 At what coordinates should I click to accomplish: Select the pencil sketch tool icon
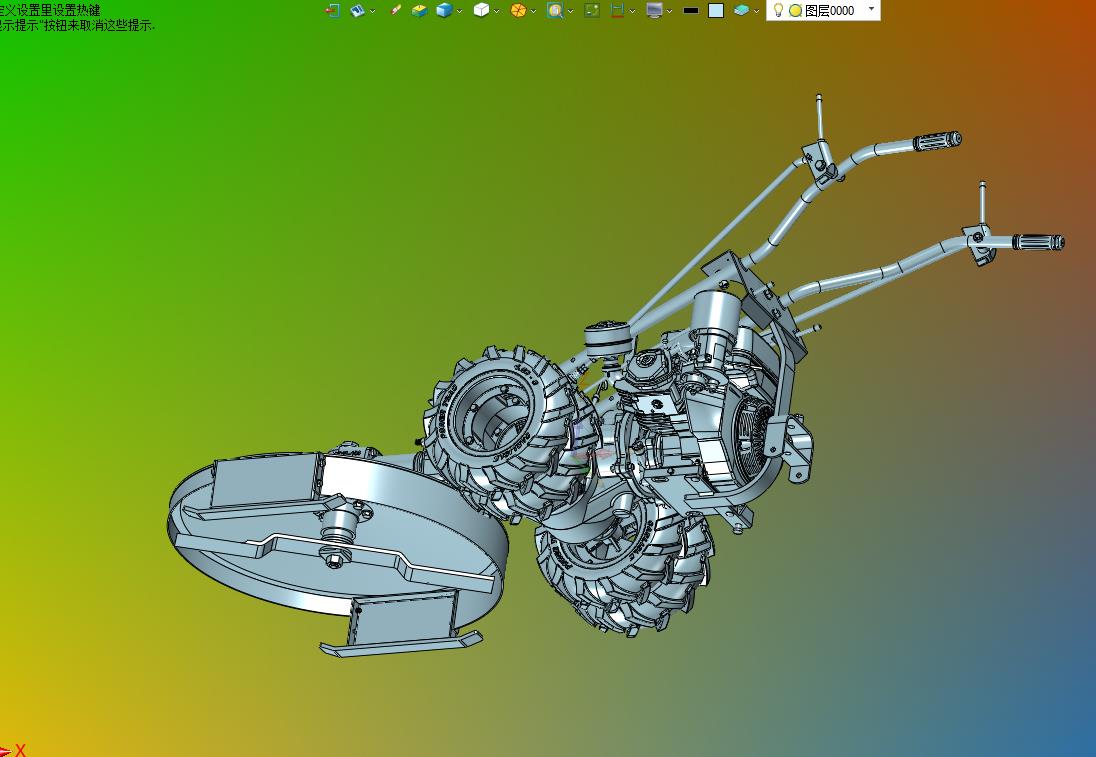coord(396,10)
